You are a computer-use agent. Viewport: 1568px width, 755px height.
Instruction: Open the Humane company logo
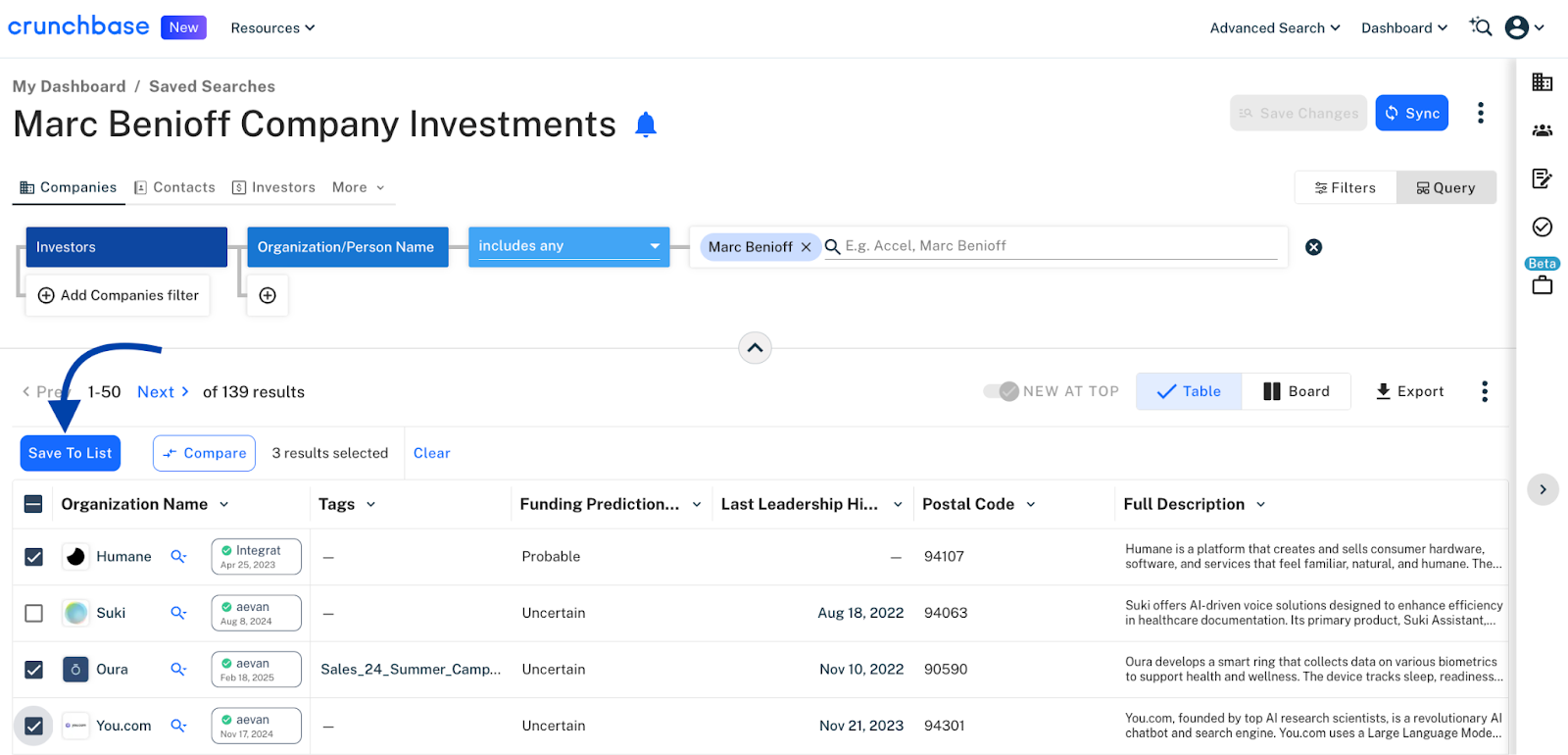(x=75, y=556)
